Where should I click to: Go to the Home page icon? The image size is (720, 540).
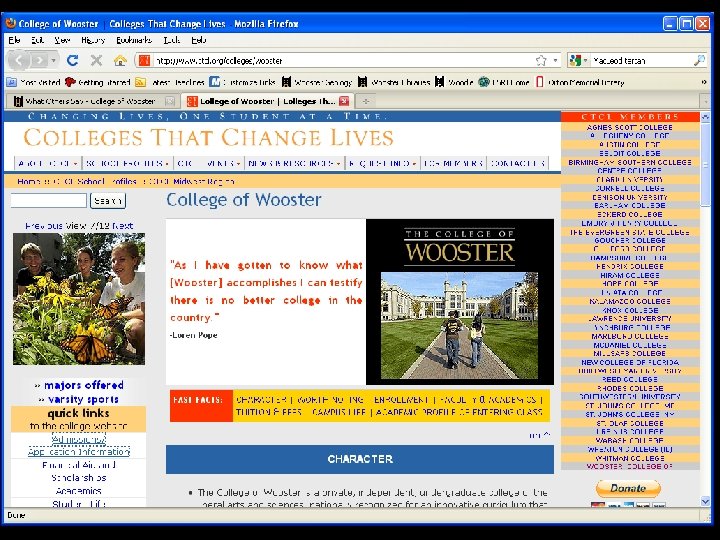point(120,60)
